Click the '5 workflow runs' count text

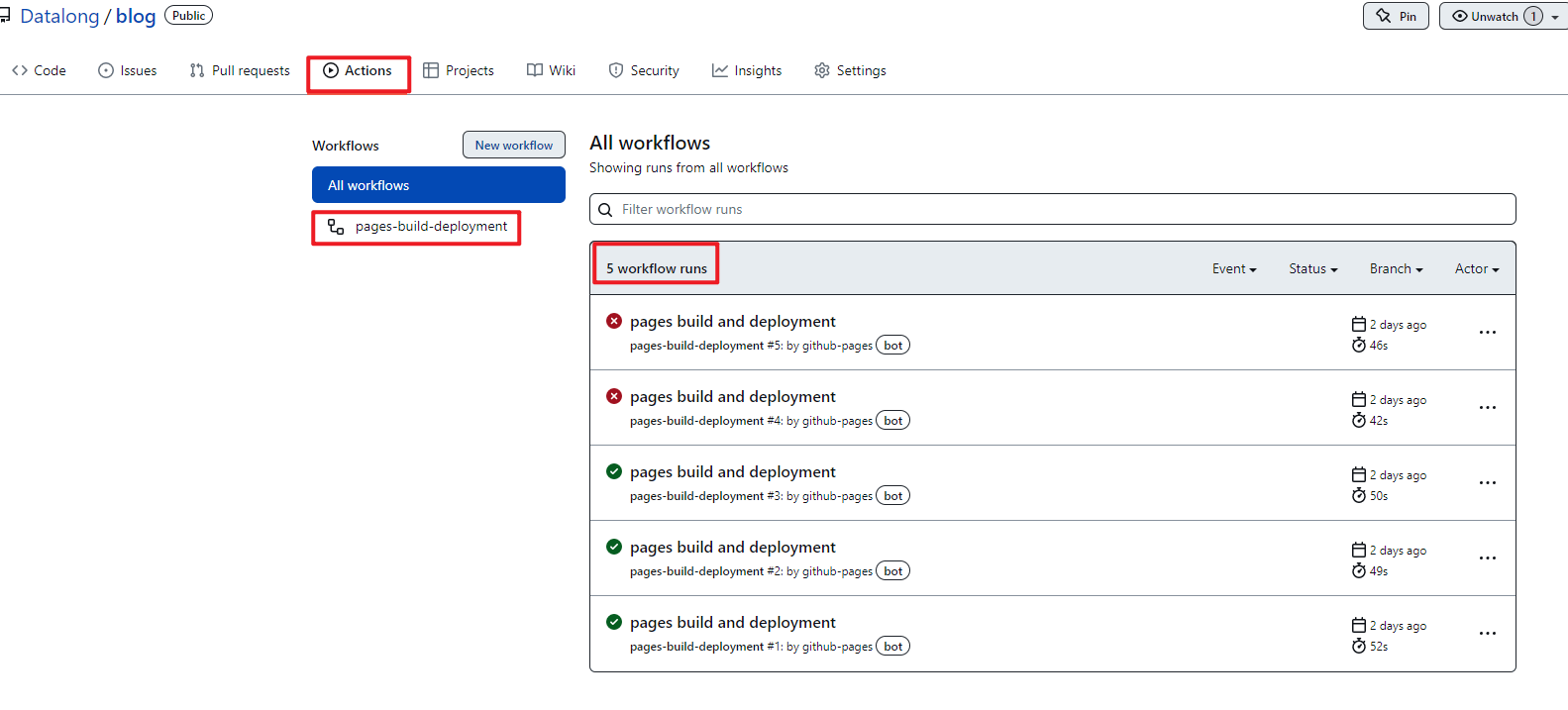(657, 268)
